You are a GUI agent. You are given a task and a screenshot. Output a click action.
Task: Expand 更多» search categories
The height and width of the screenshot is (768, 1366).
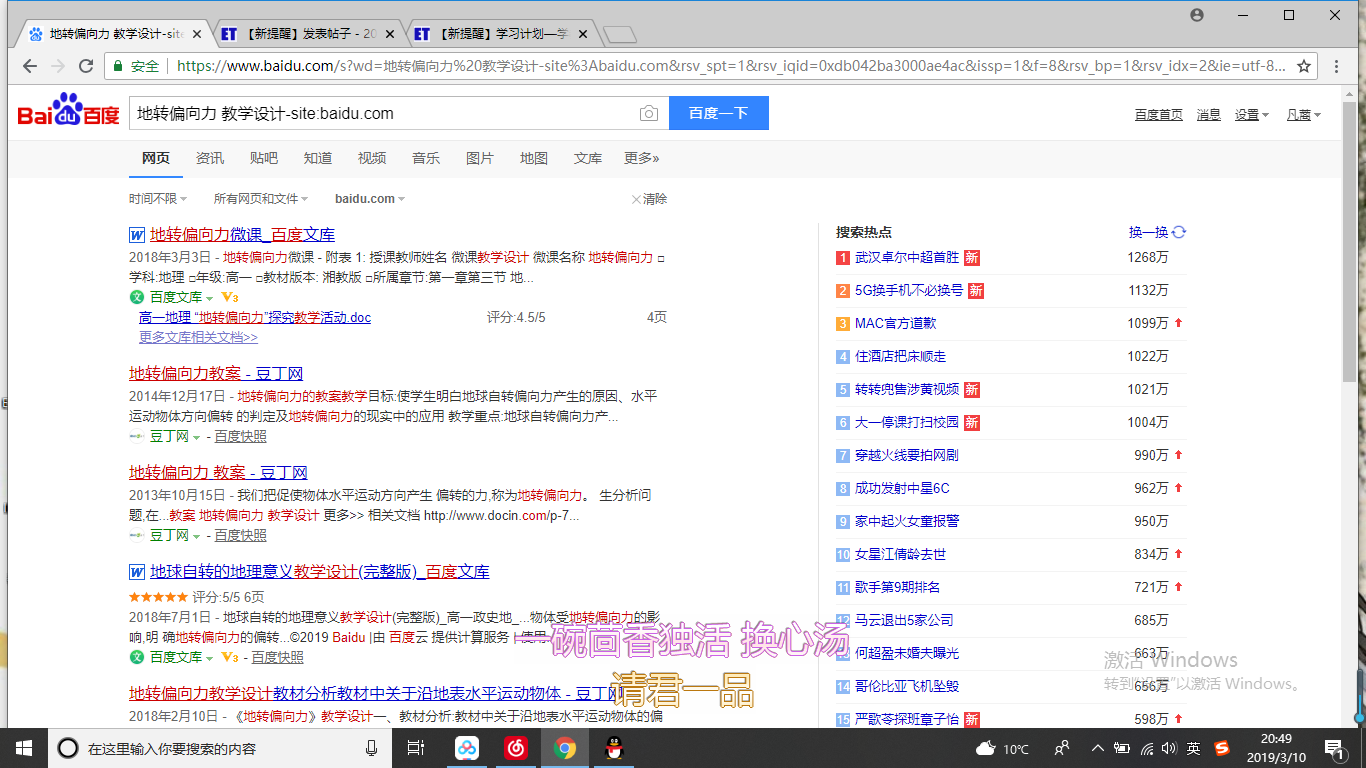tap(642, 158)
